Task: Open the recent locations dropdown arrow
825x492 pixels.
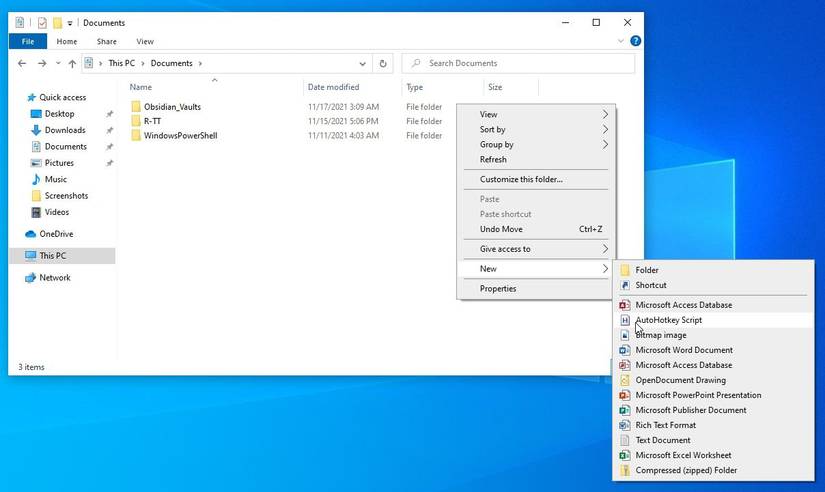Action: tap(58, 63)
